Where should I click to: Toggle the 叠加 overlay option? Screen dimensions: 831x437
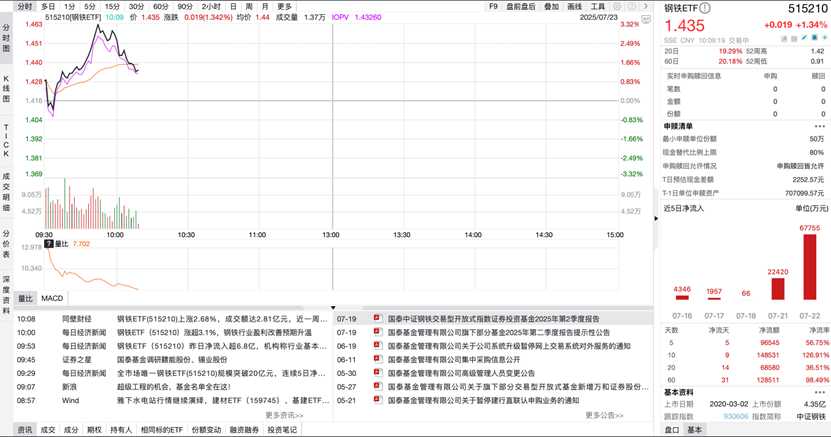(552, 6)
